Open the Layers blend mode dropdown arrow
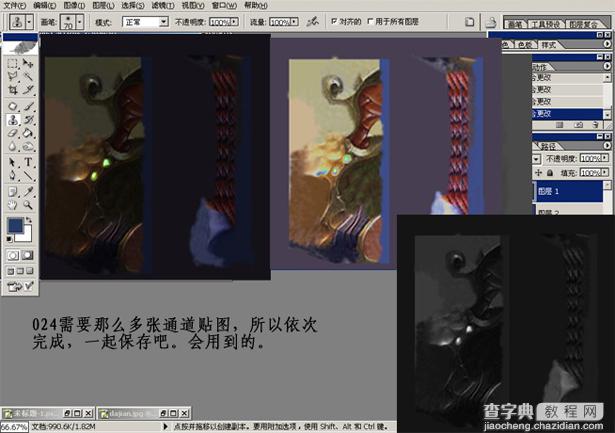This screenshot has height=433, width=615. coord(536,158)
